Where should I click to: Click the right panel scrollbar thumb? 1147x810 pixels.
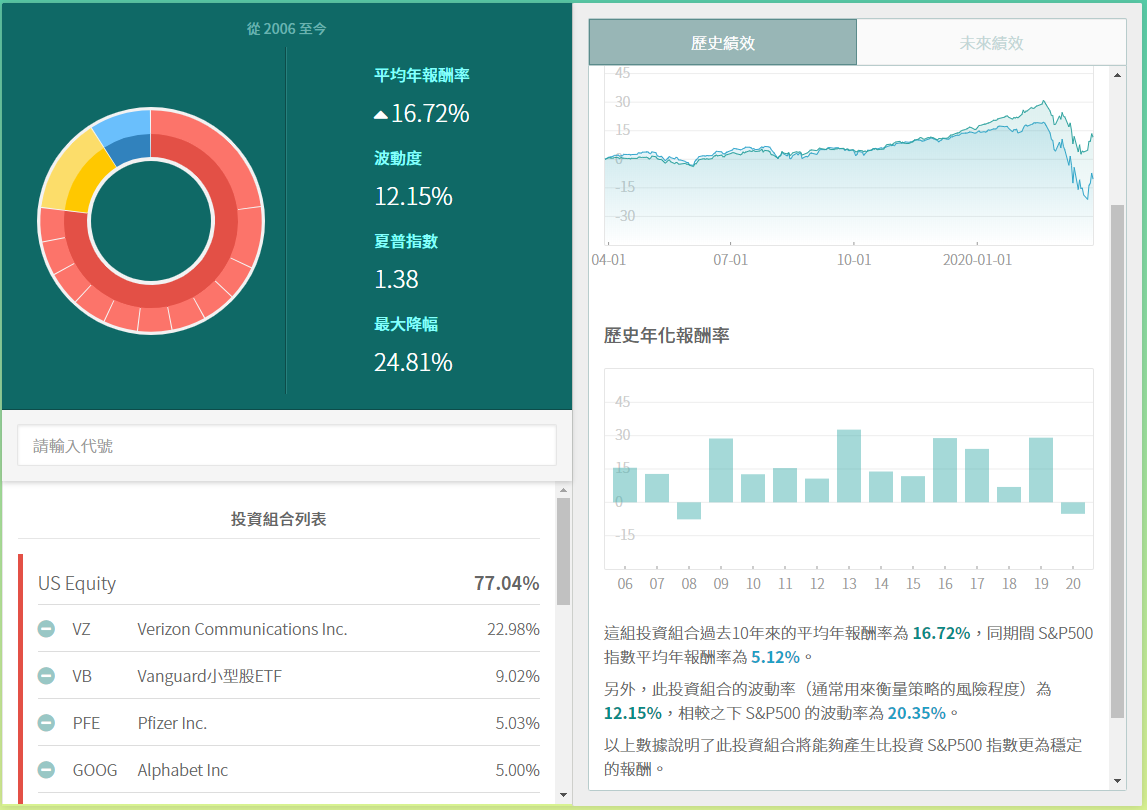1118,460
